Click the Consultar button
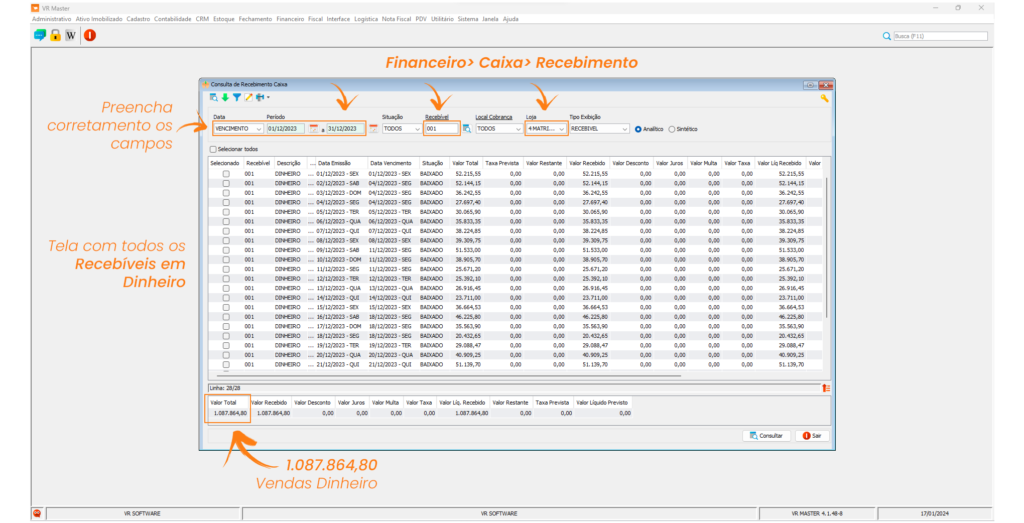 click(x=766, y=436)
